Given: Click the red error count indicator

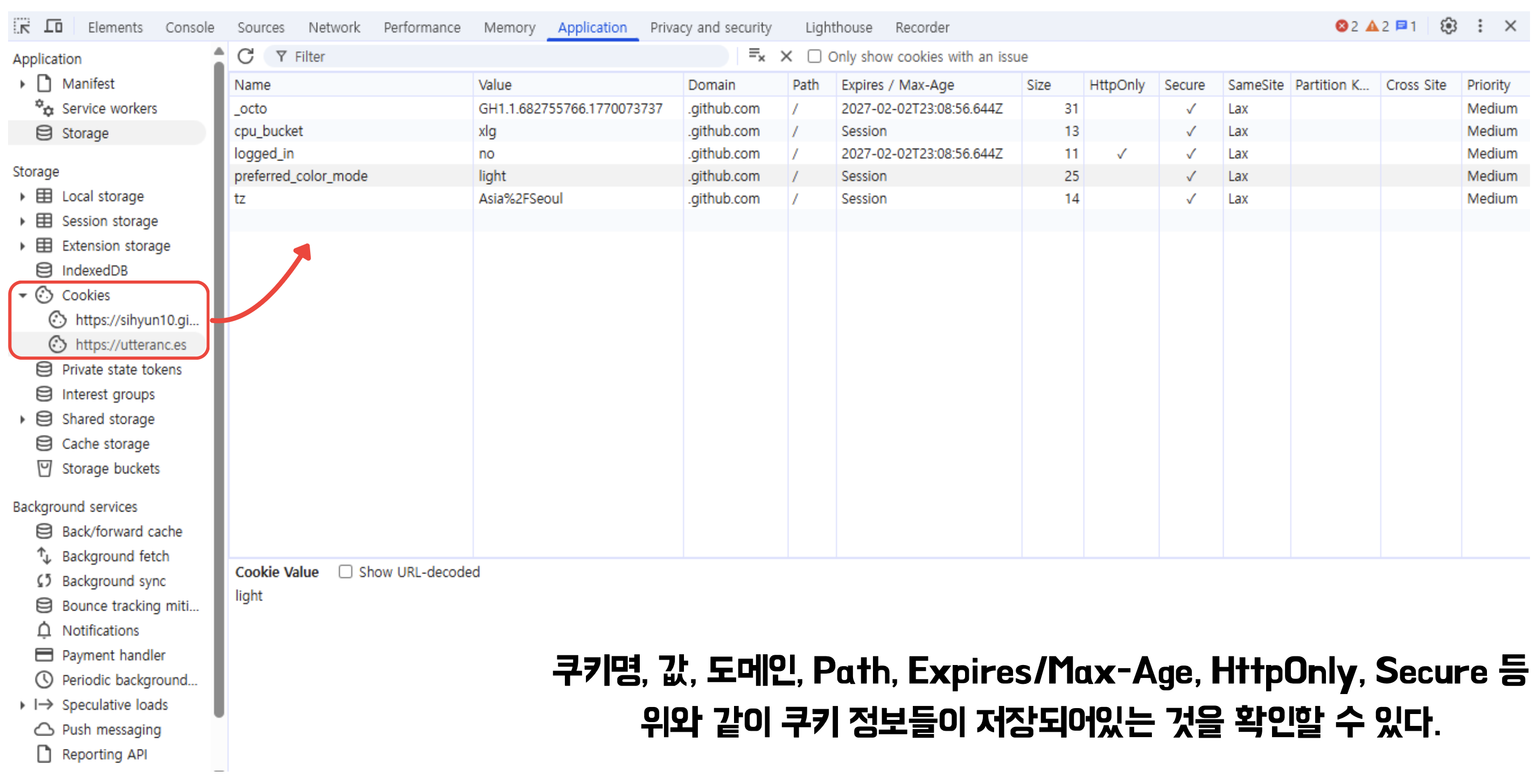Looking at the screenshot, I should (x=1346, y=26).
